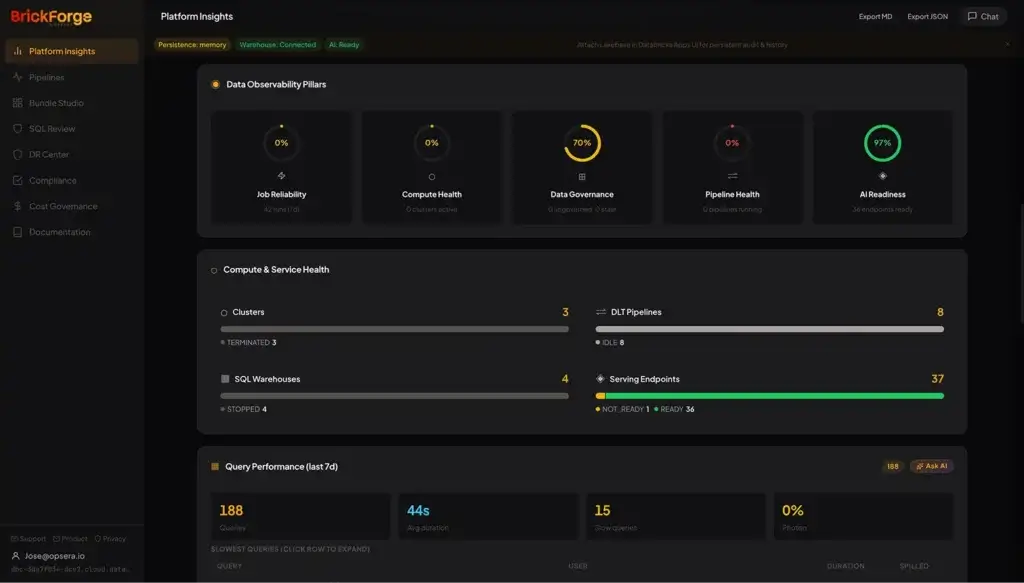
Task: Click the DLT Pipelines status bar
Action: (x=769, y=329)
